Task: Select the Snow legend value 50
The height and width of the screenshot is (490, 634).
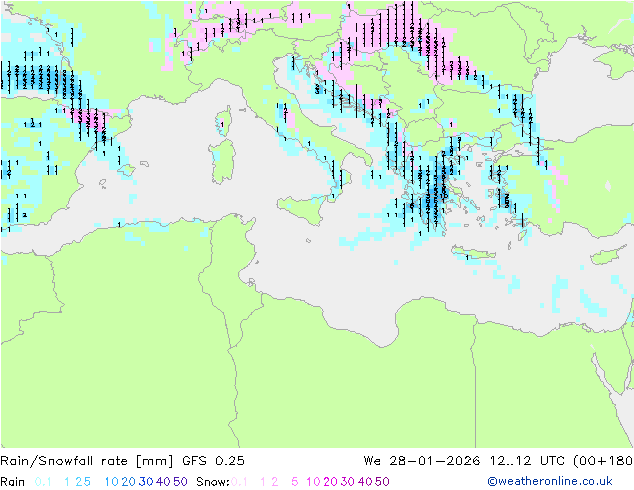Action: (x=382, y=482)
